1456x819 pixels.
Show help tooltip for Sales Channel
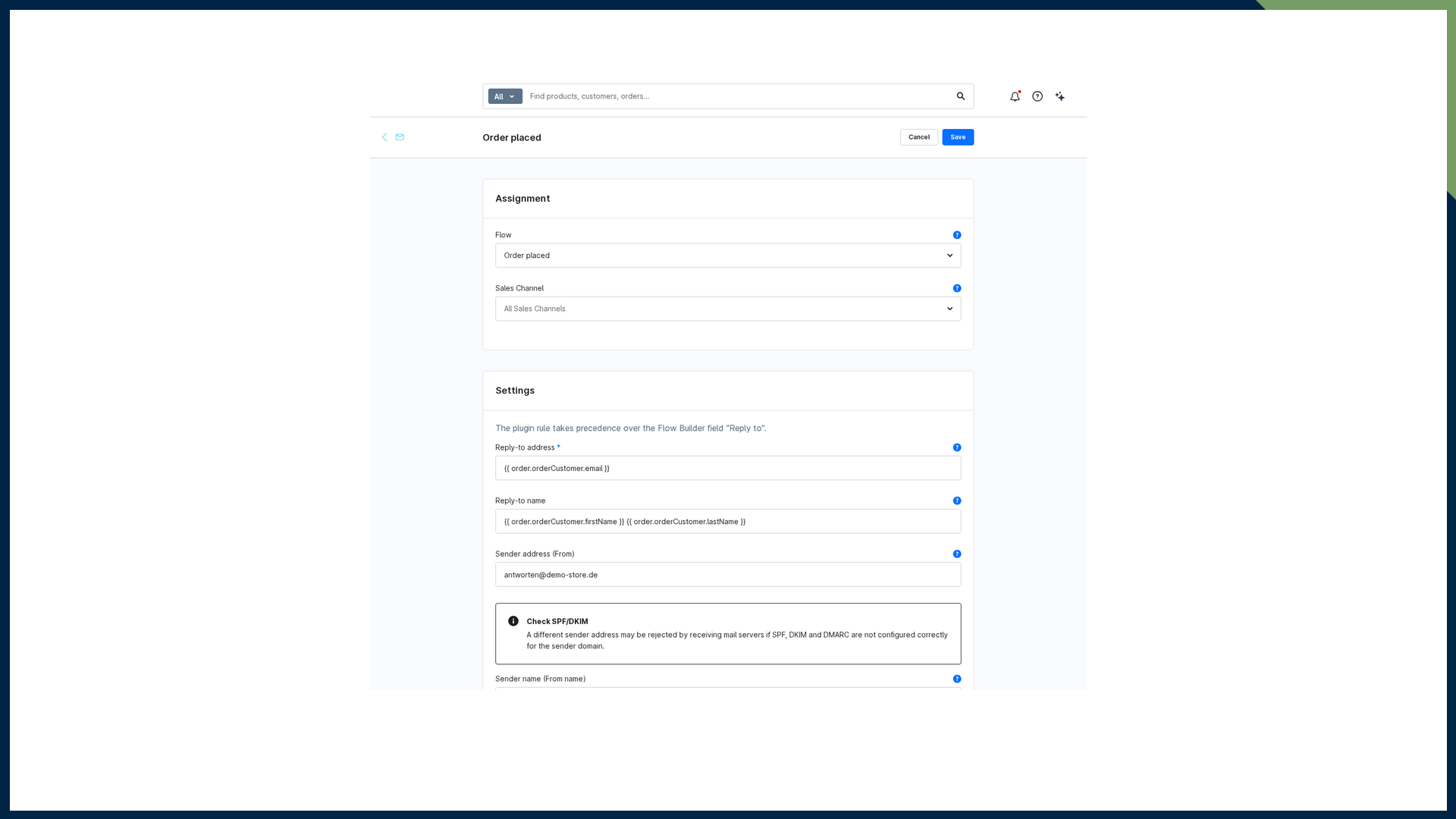957,288
